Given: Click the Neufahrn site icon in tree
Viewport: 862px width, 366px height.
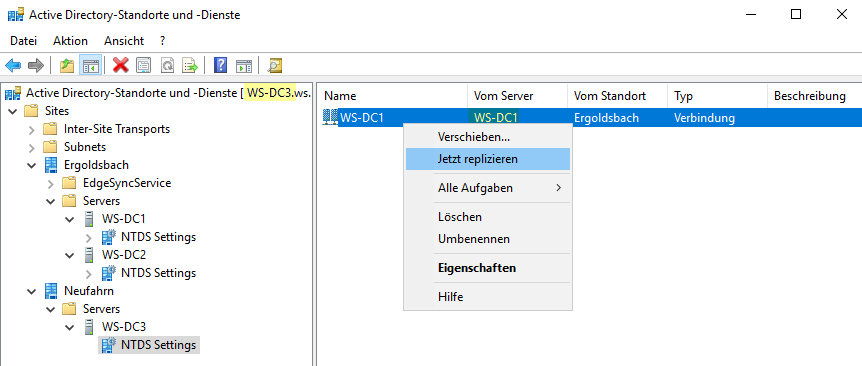Looking at the screenshot, I should (x=52, y=291).
